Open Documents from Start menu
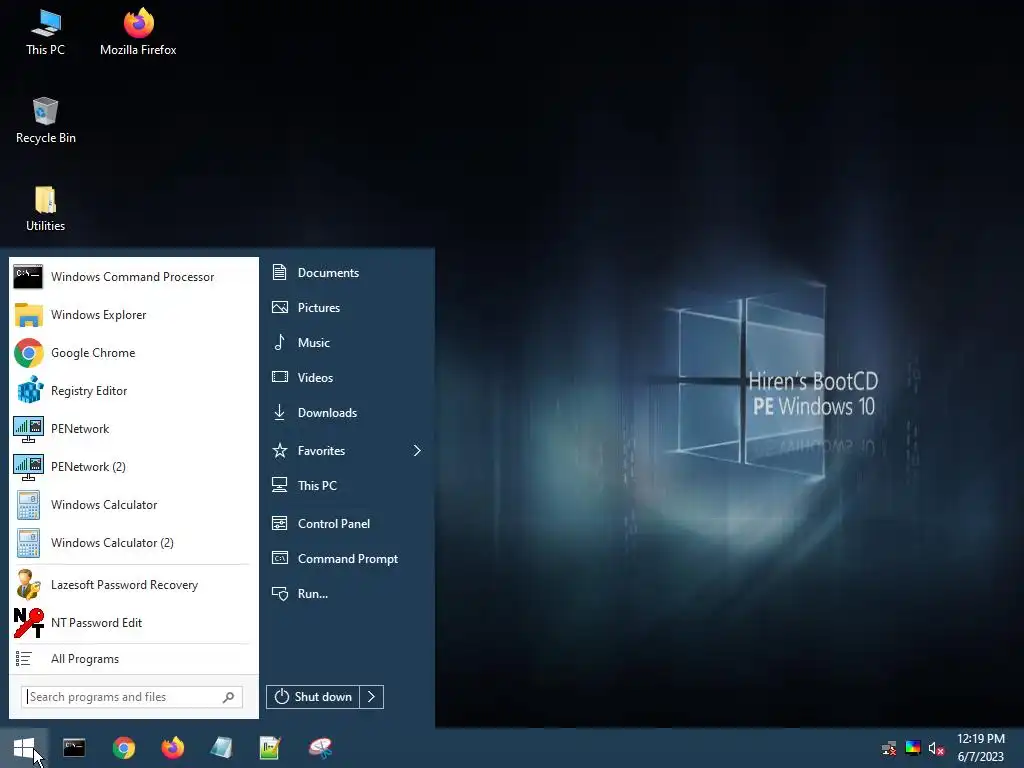This screenshot has width=1024, height=768. click(347, 272)
